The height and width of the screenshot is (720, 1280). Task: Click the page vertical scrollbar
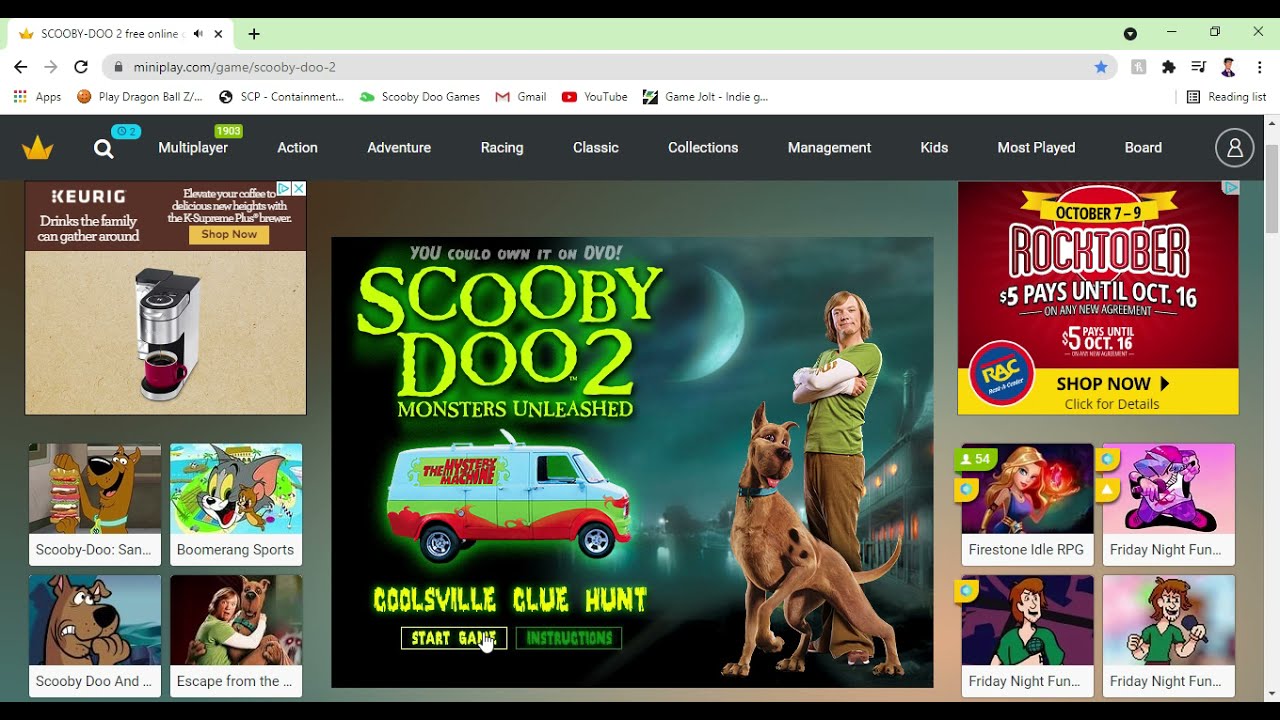1272,189
